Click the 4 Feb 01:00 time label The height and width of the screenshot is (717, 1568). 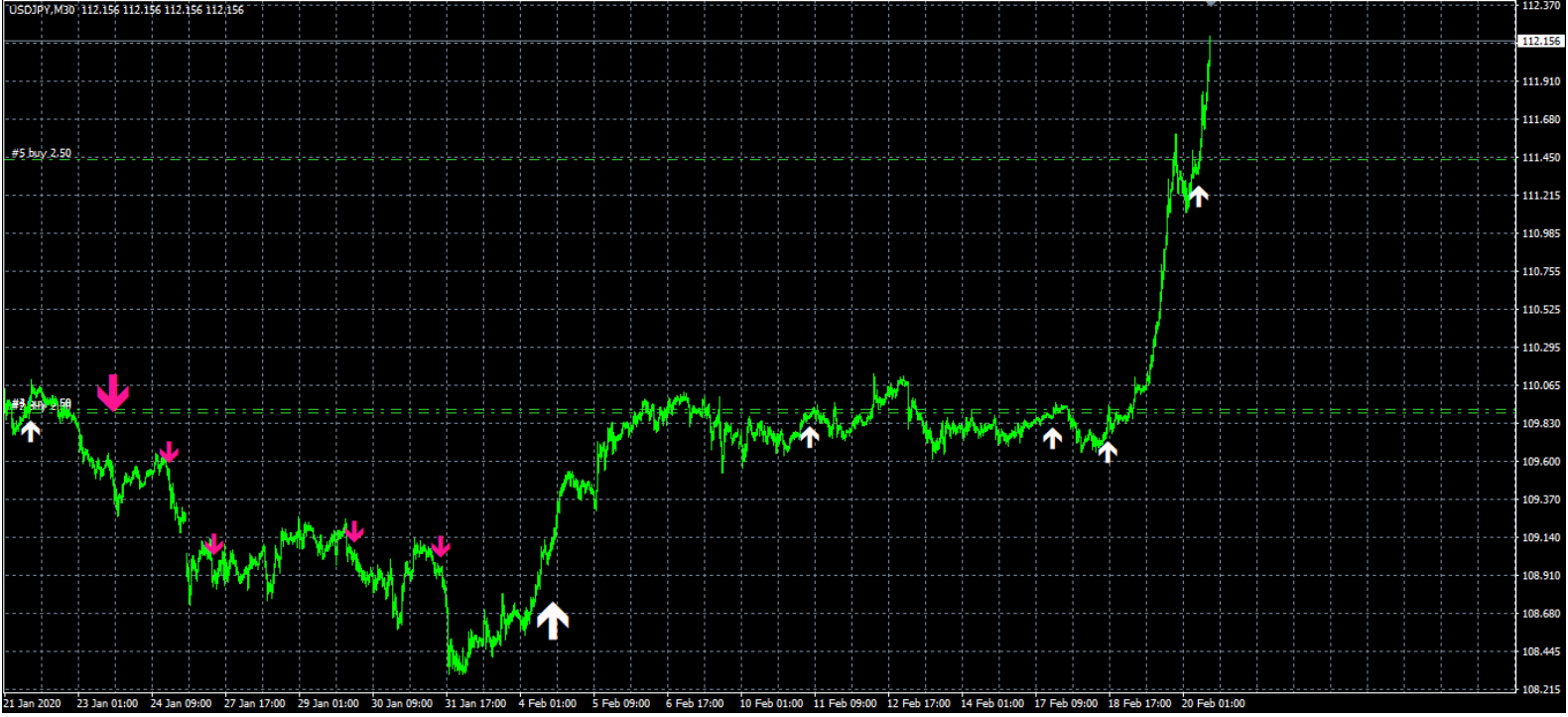tap(547, 703)
